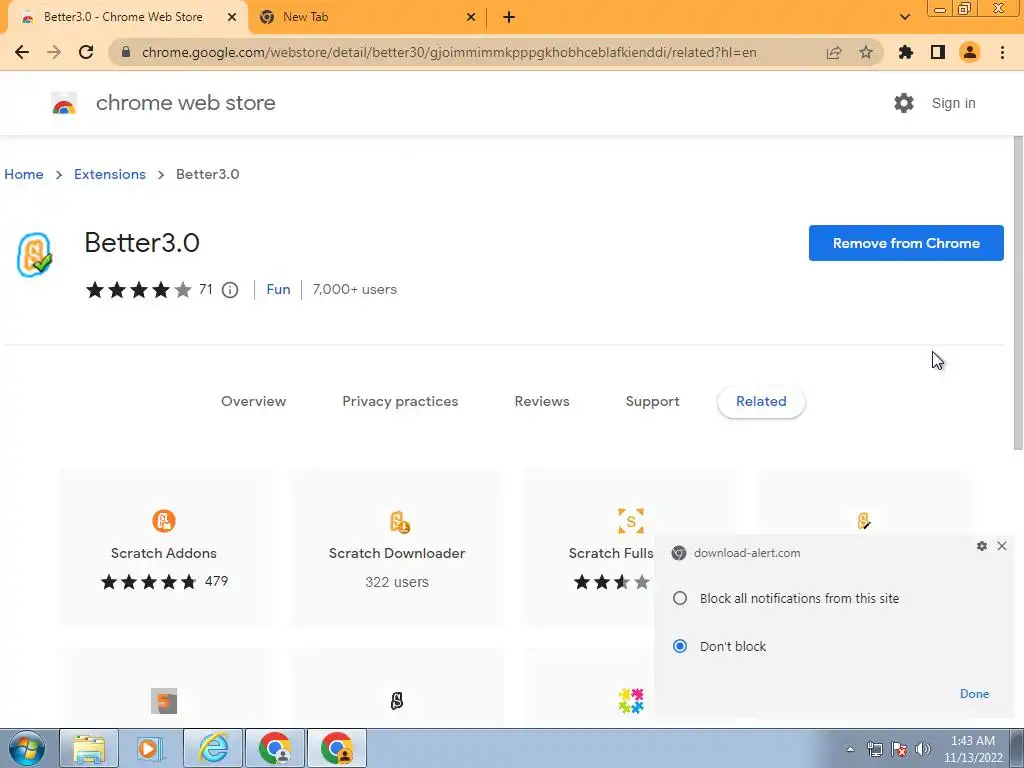Click the Chrome Web Store logo
This screenshot has width=1024, height=768.
(x=64, y=103)
